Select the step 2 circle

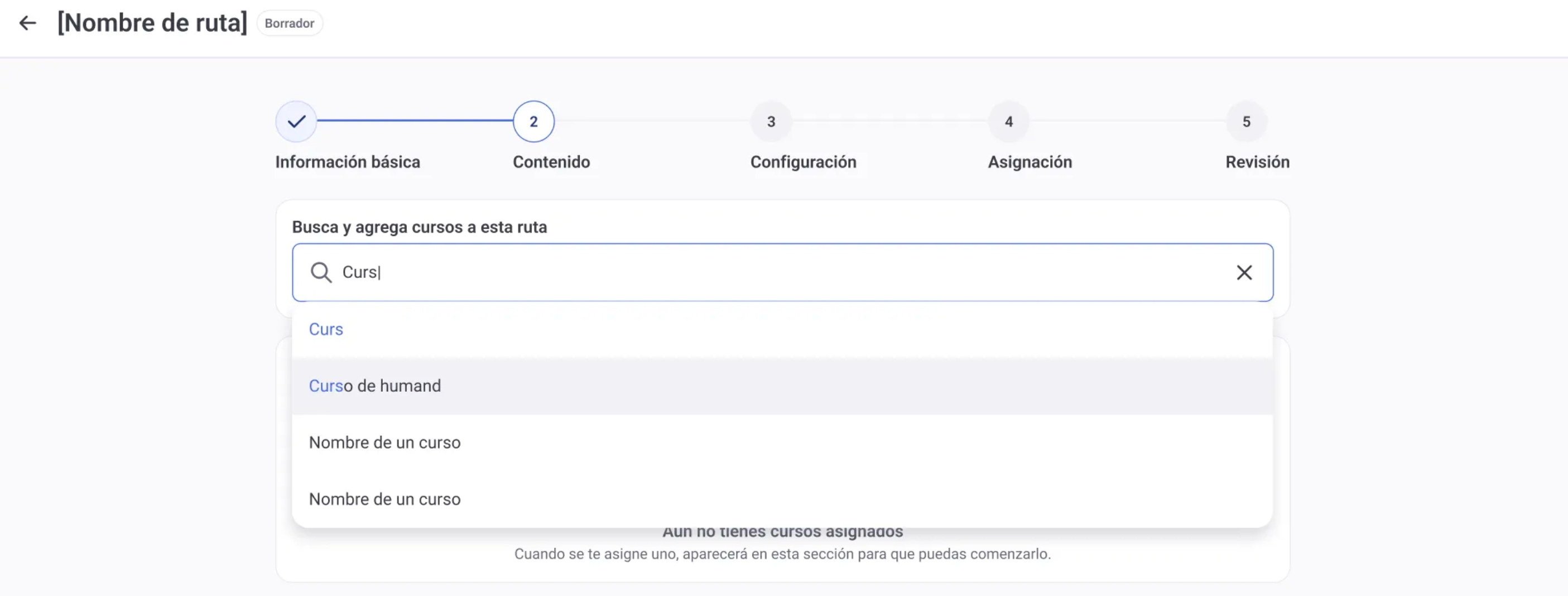(533, 121)
